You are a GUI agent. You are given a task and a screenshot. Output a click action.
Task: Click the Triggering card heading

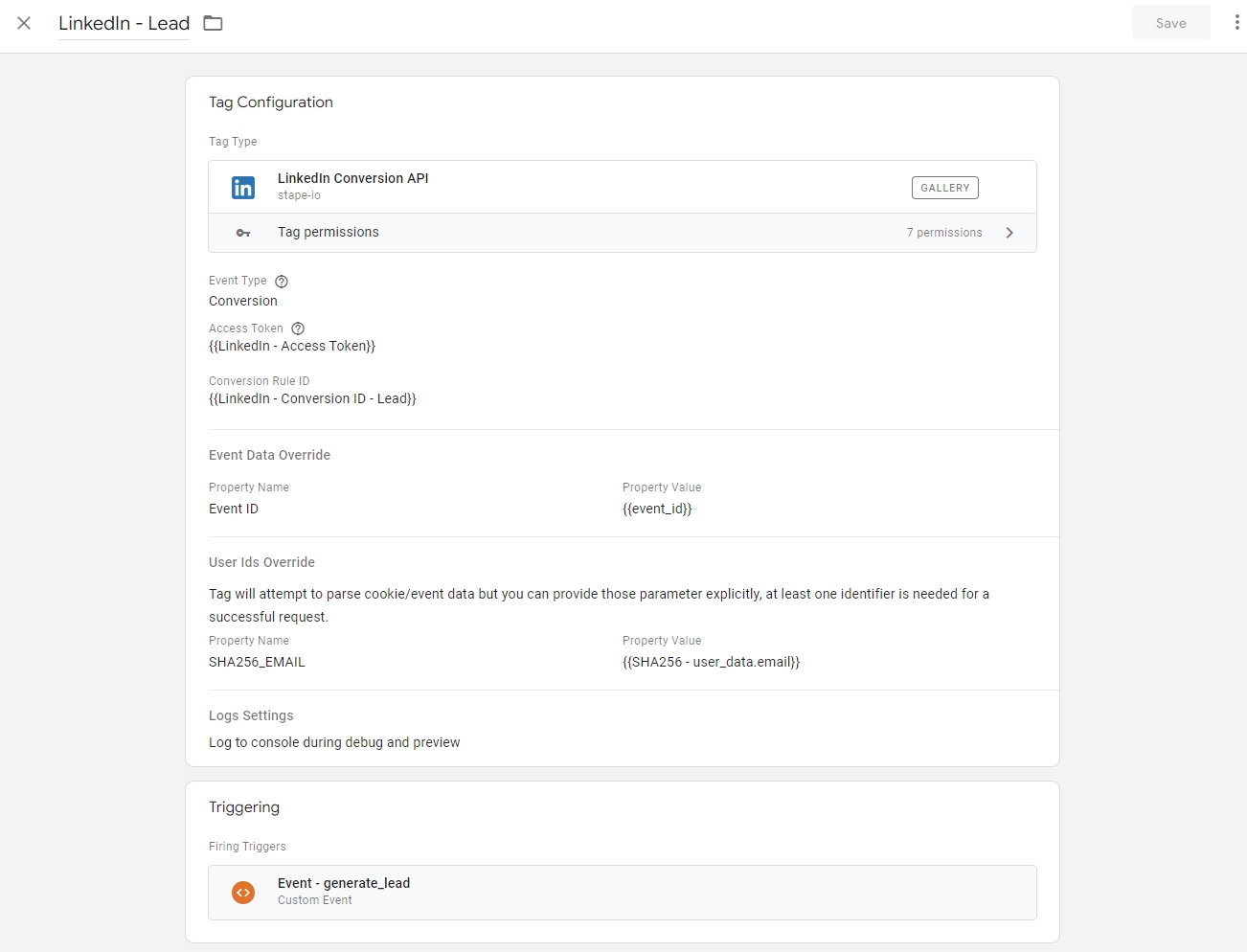pyautogui.click(x=244, y=807)
